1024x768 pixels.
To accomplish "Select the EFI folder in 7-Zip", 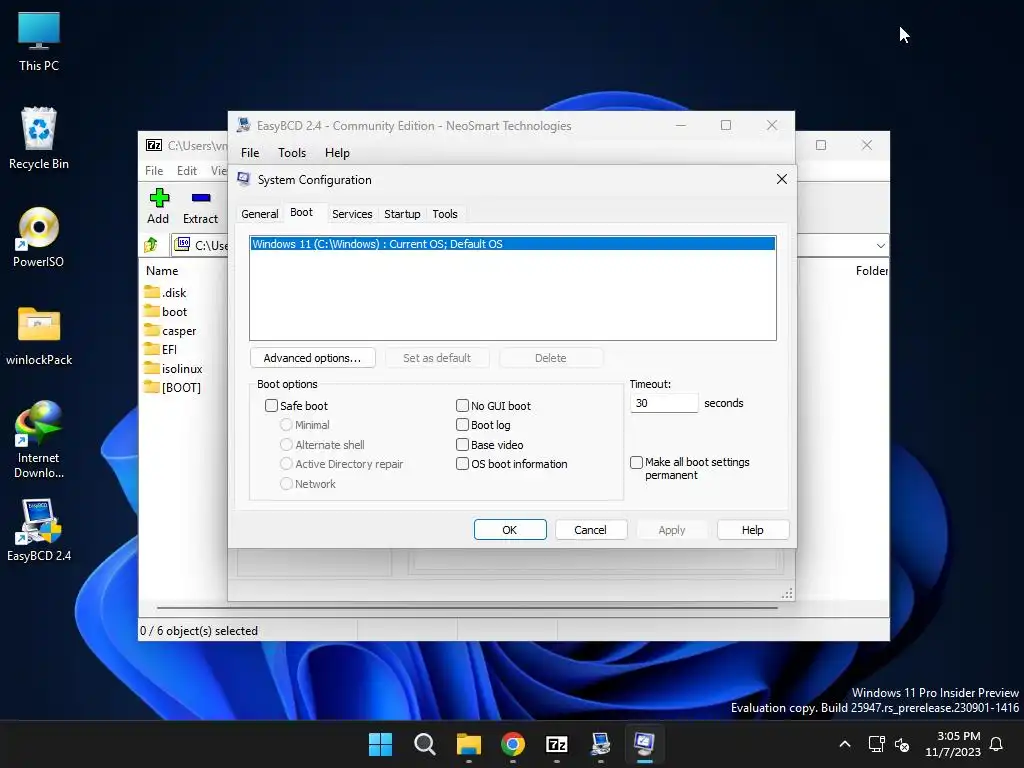I will click(x=161, y=349).
